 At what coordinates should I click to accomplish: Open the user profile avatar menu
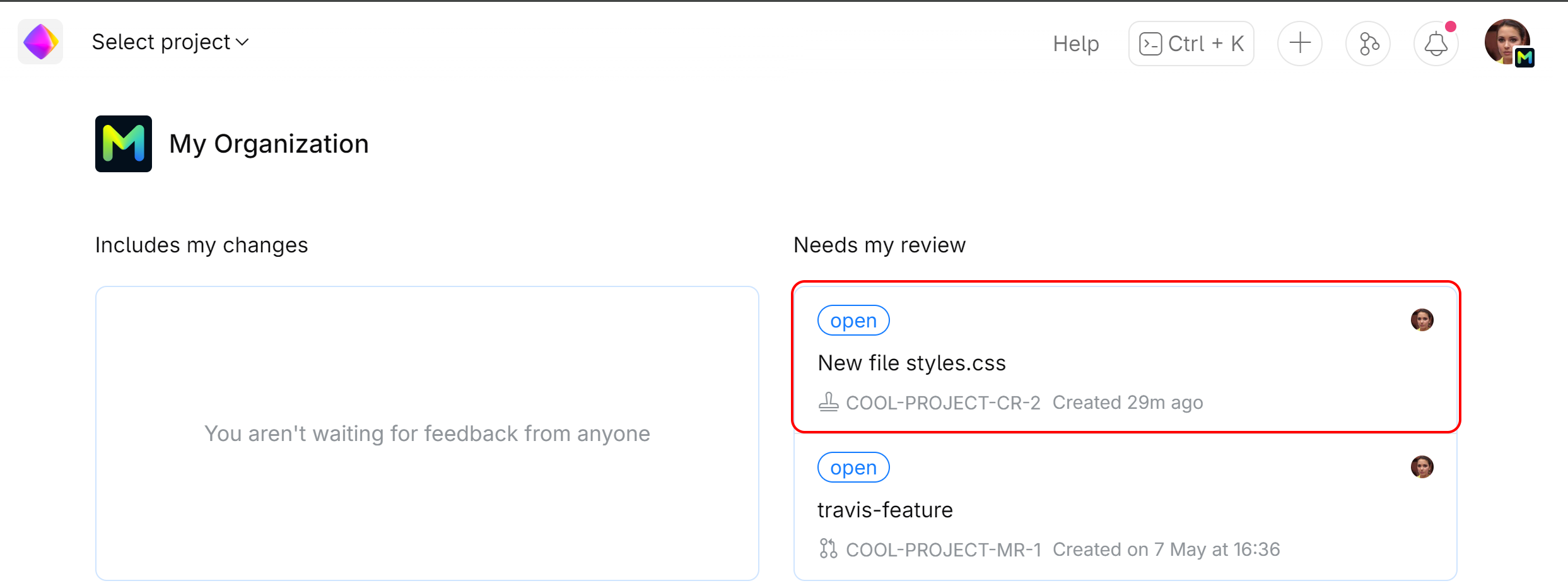click(x=1507, y=42)
